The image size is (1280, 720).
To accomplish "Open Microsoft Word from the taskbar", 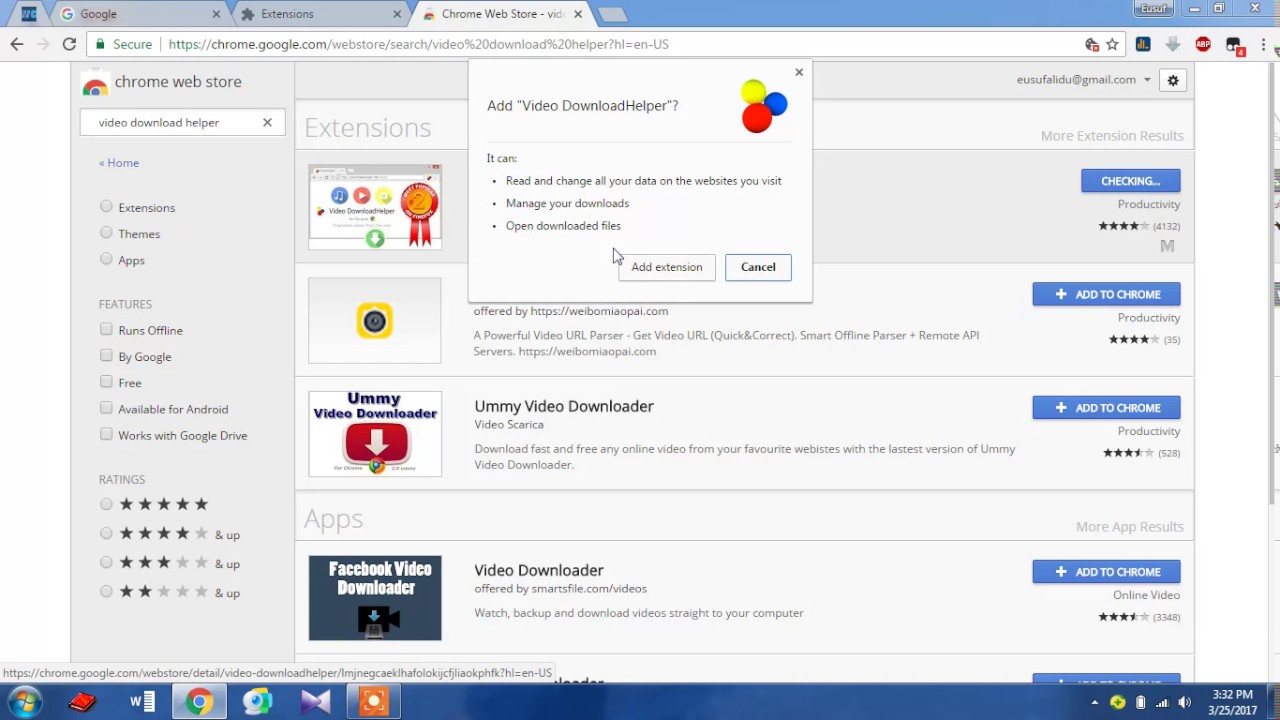I will click(x=142, y=702).
